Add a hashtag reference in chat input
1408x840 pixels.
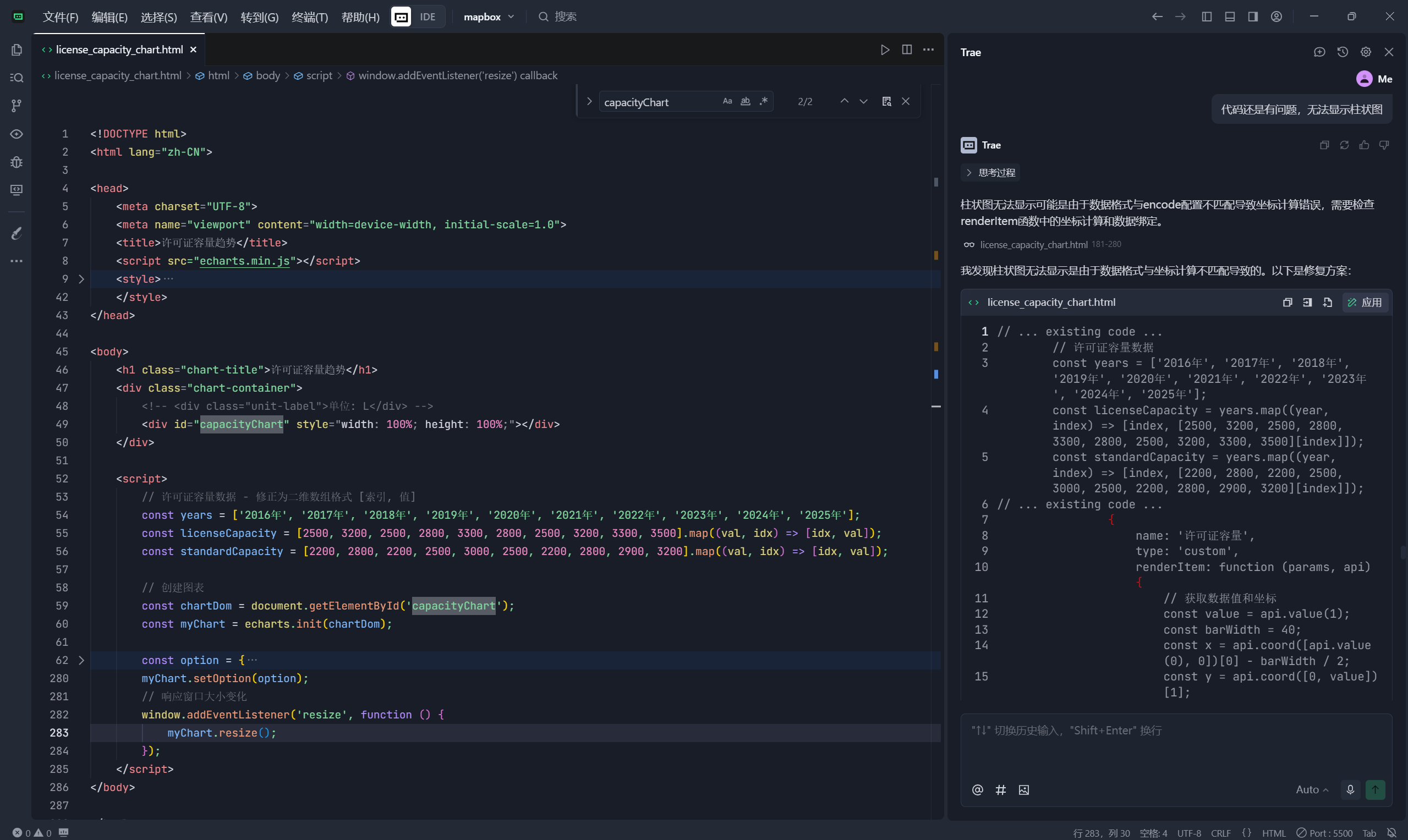[x=1000, y=789]
